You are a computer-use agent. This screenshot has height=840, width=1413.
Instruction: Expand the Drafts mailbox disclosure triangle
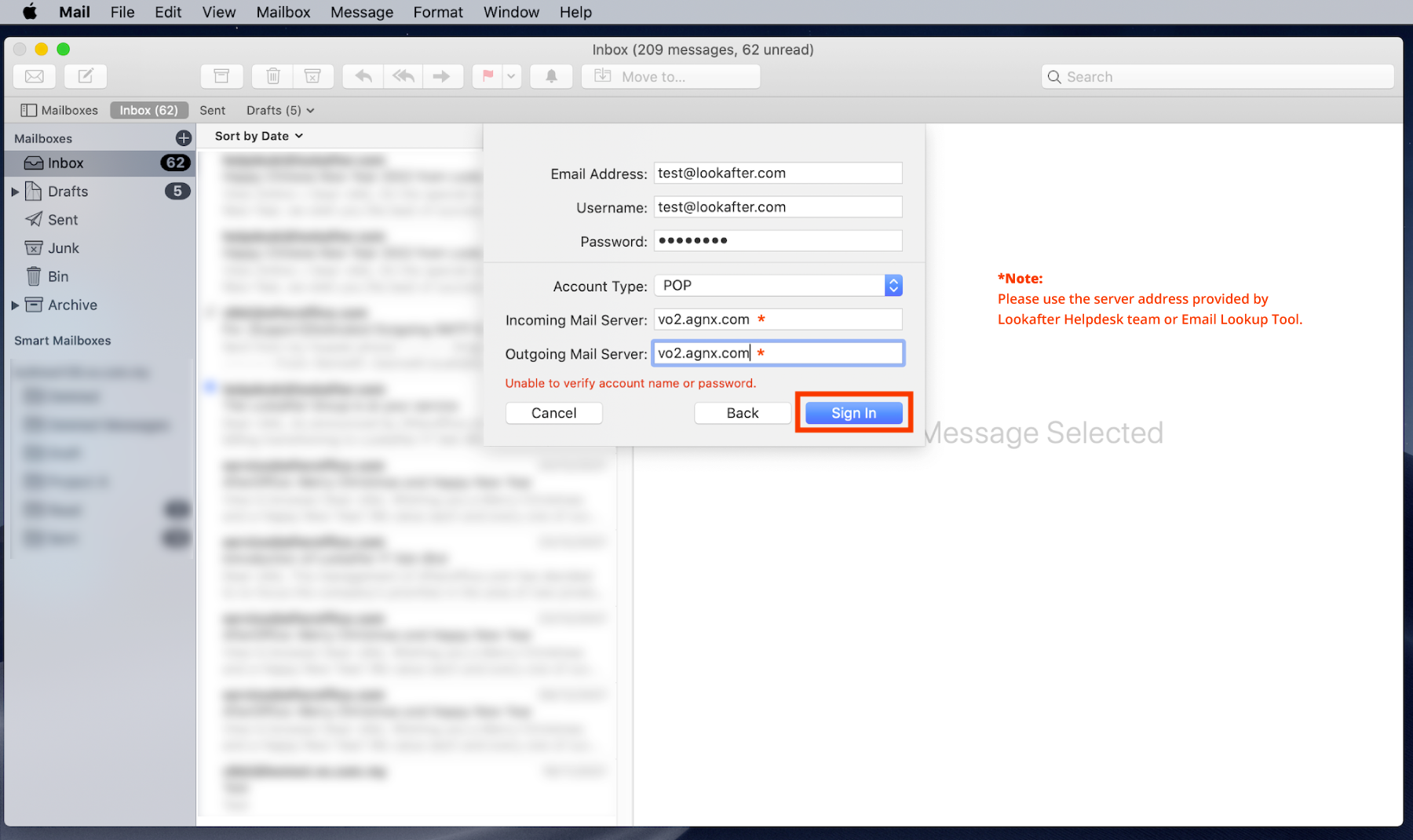15,192
